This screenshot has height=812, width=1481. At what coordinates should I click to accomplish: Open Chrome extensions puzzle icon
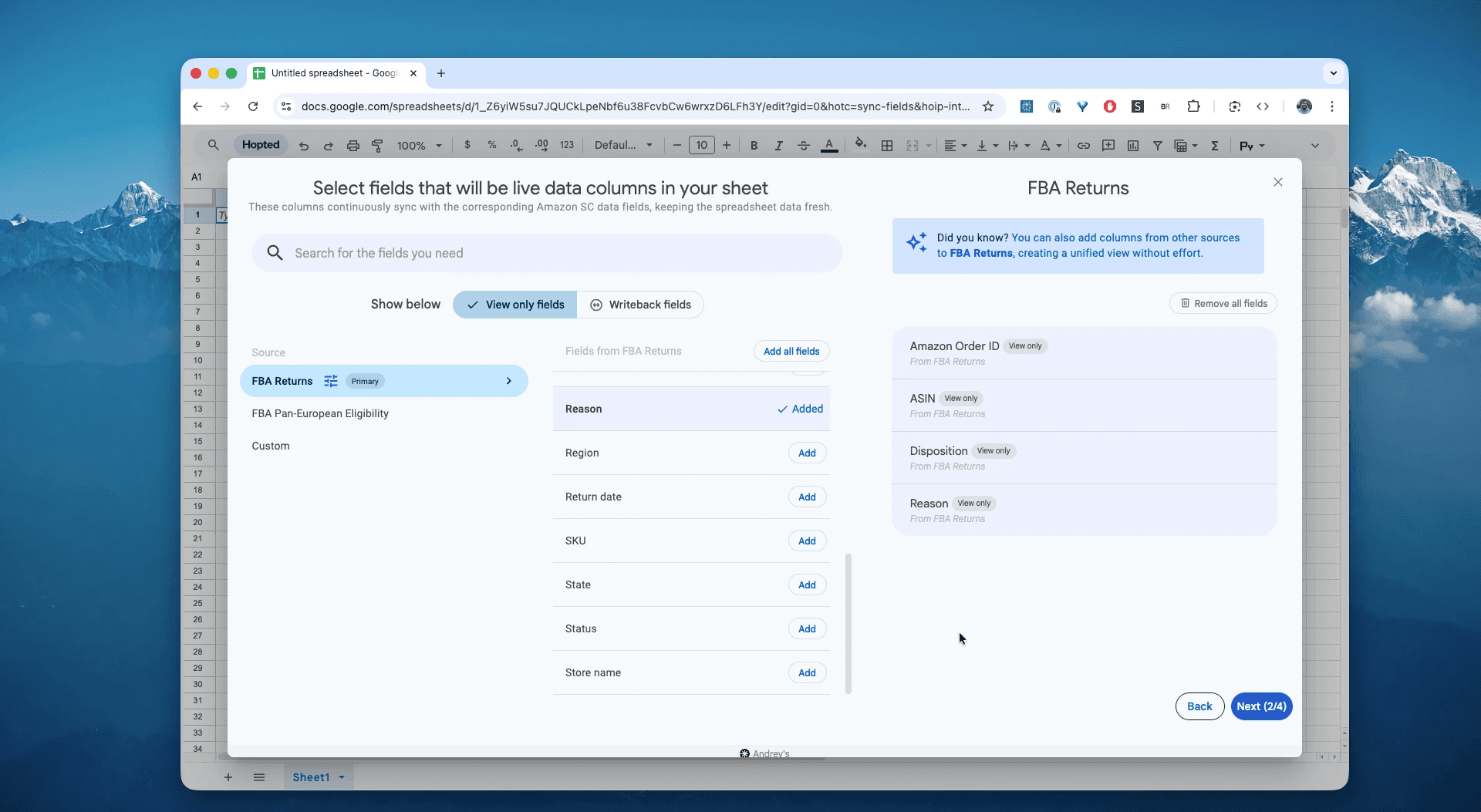point(1193,106)
